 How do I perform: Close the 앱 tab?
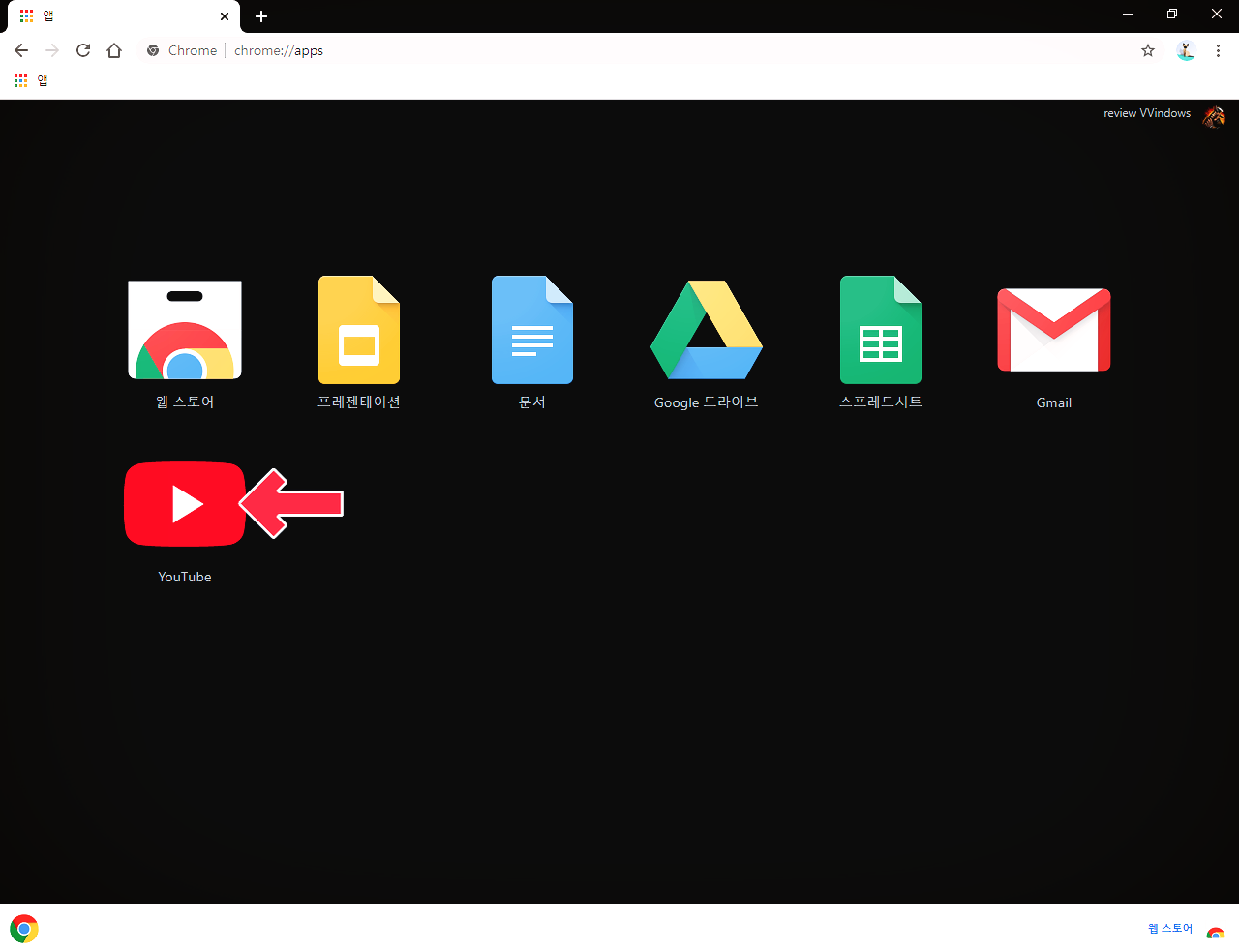tap(225, 16)
